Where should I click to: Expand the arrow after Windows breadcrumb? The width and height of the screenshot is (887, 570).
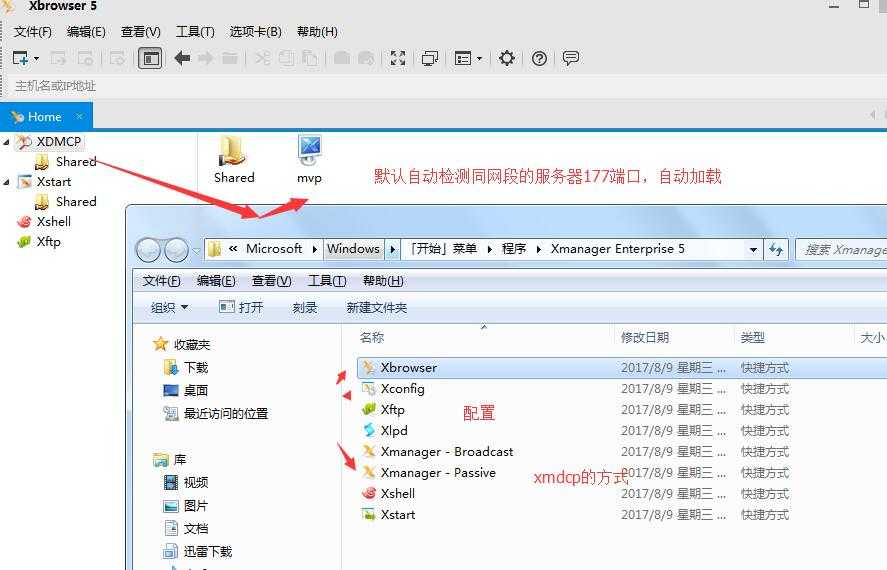point(393,249)
